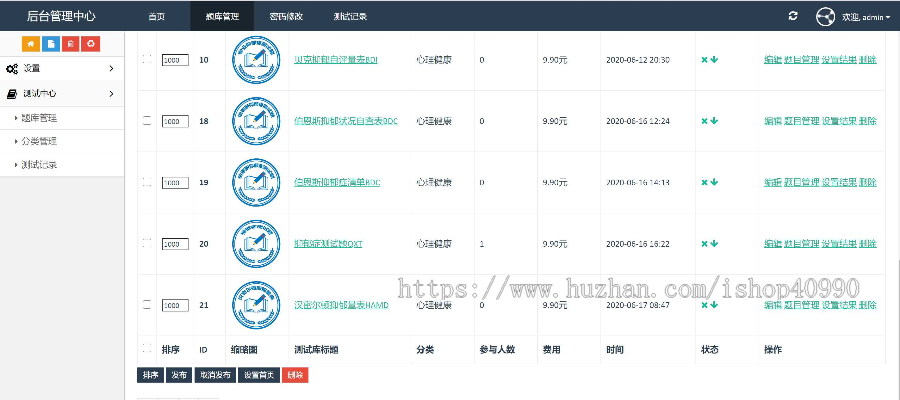The image size is (900, 400).
Task: Click the 9.90元 fee in row ID 20
Action: (x=555, y=244)
